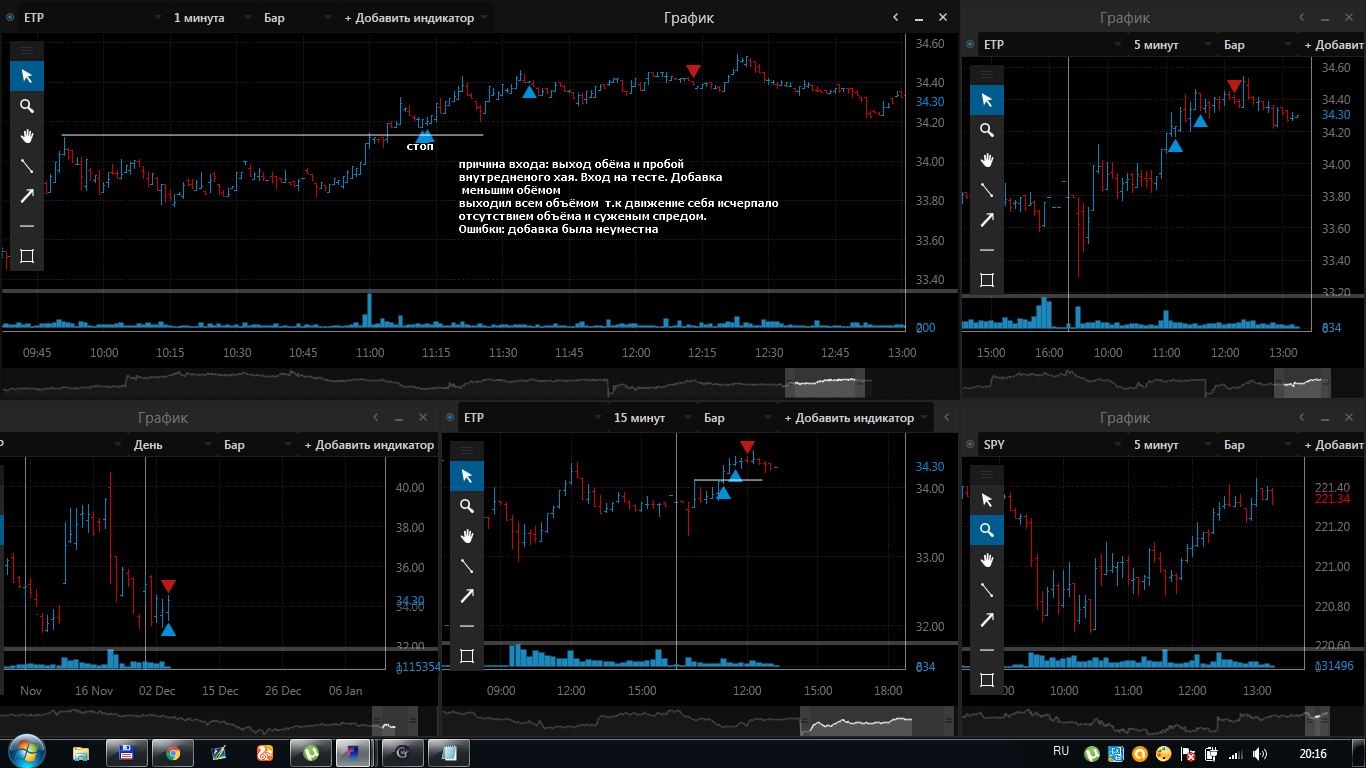The width and height of the screenshot is (1366, 768).
Task: Click the toolbar grip handle in 1-minute chart
Action: coord(27,50)
